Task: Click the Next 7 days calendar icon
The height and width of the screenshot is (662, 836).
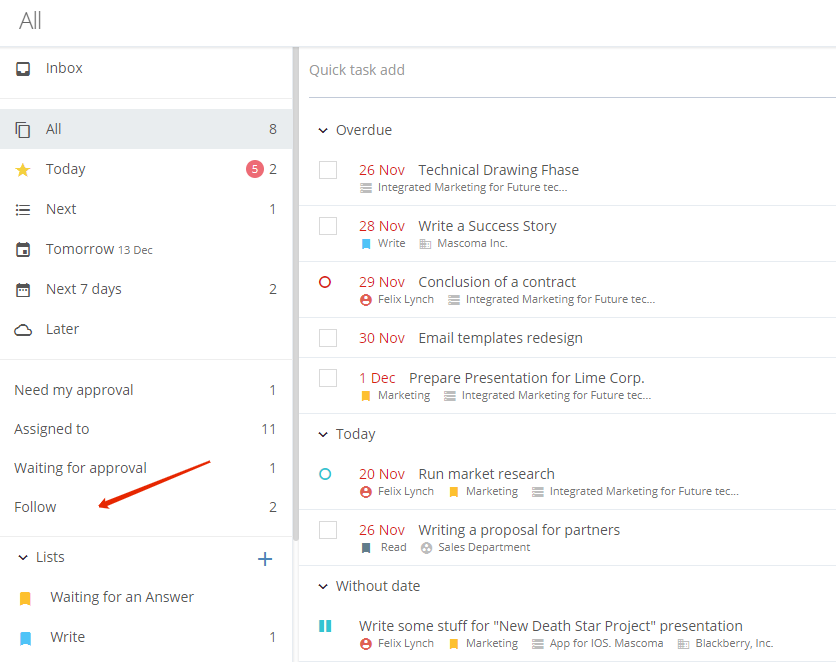Action: [x=23, y=289]
